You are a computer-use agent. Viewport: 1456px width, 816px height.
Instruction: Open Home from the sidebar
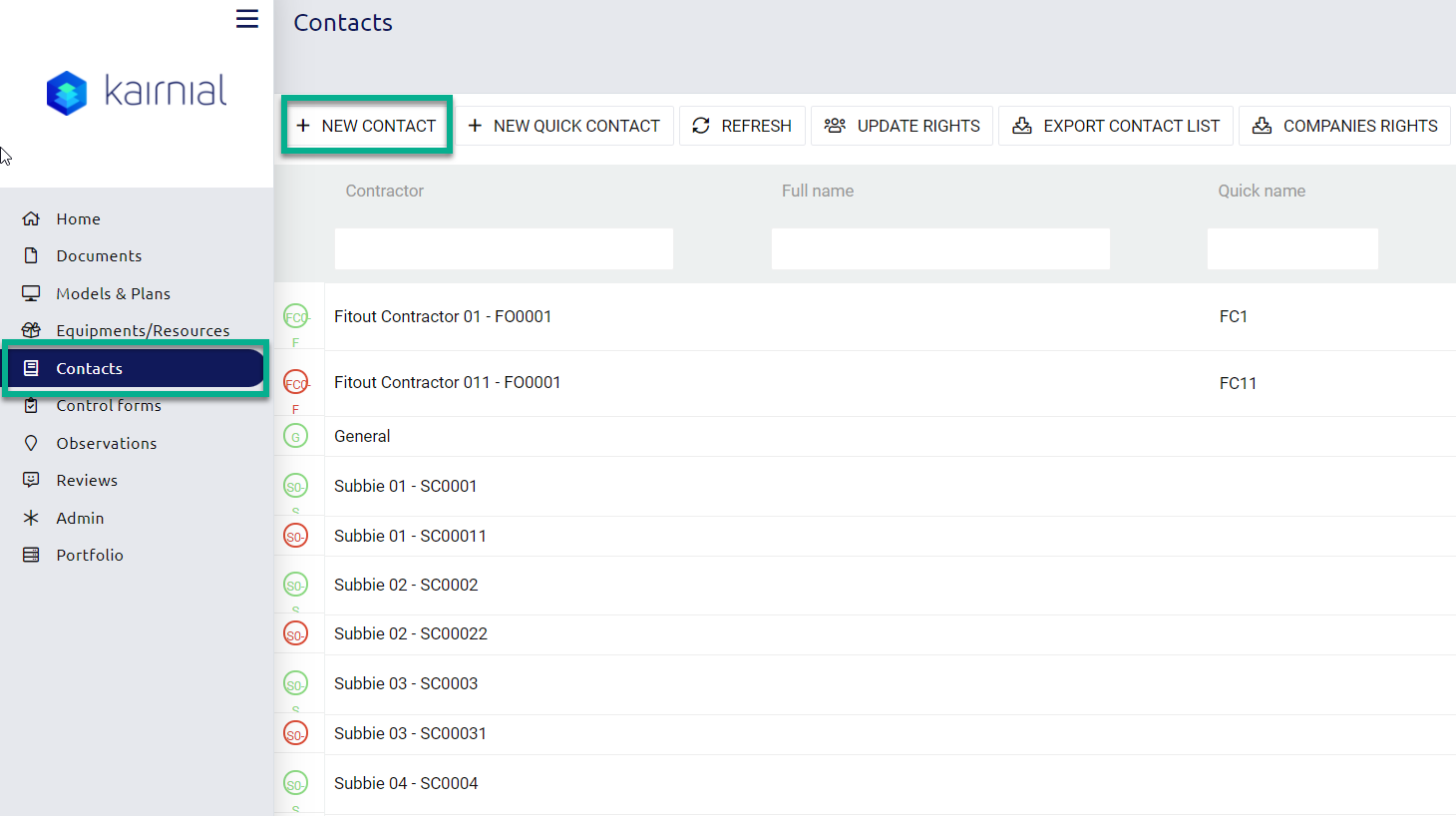[78, 218]
